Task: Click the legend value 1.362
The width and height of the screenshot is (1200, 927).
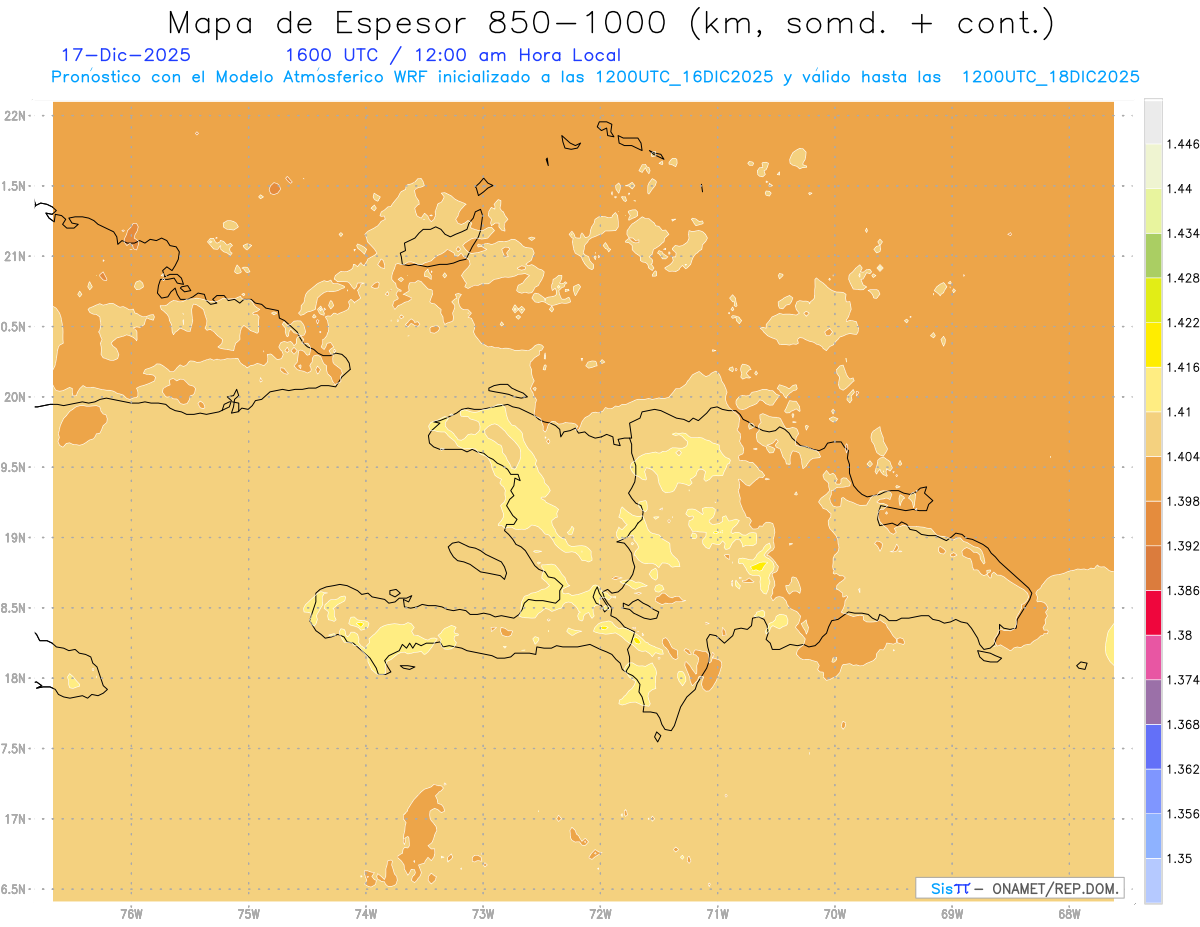Action: pyautogui.click(x=1185, y=769)
